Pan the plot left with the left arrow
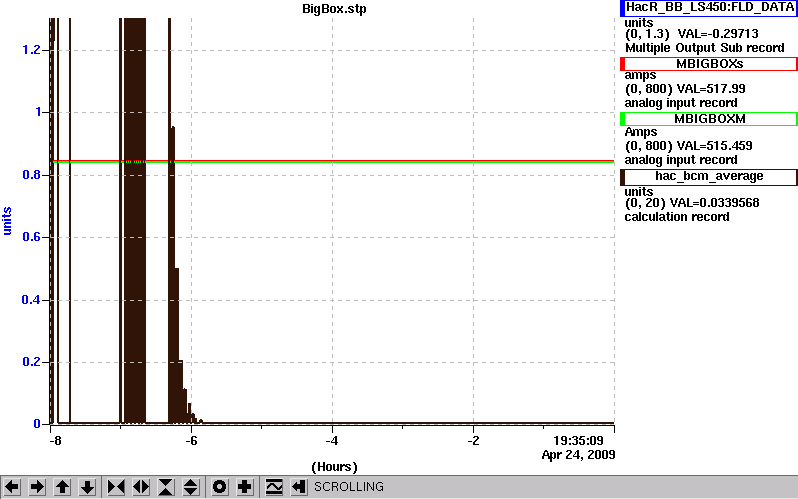The height and width of the screenshot is (499, 798). [x=12, y=487]
